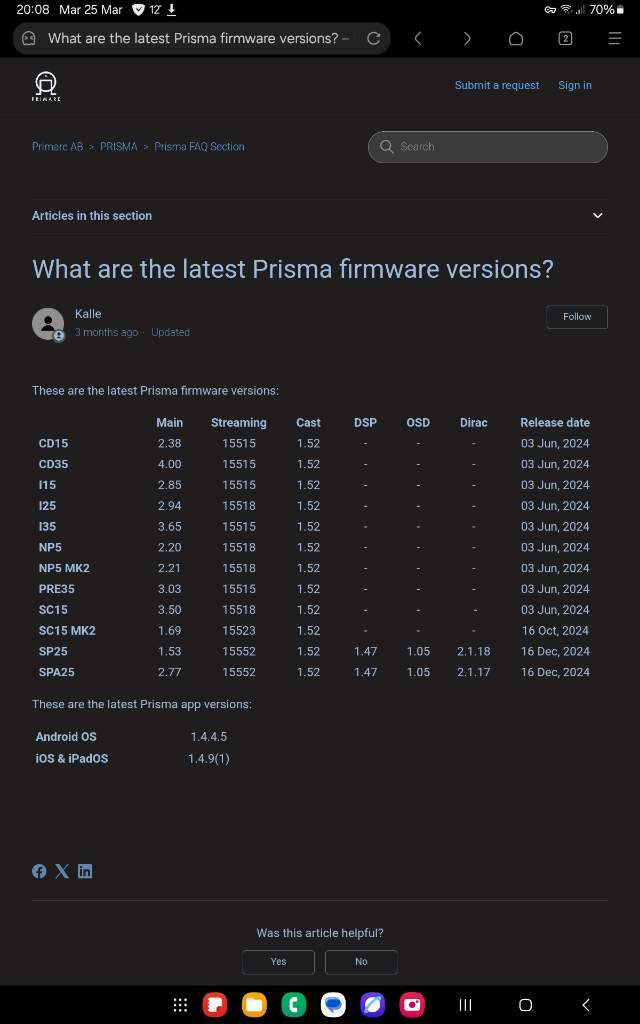Vote No for article helpful
Screen dimensions: 640x1024
tap(361, 962)
